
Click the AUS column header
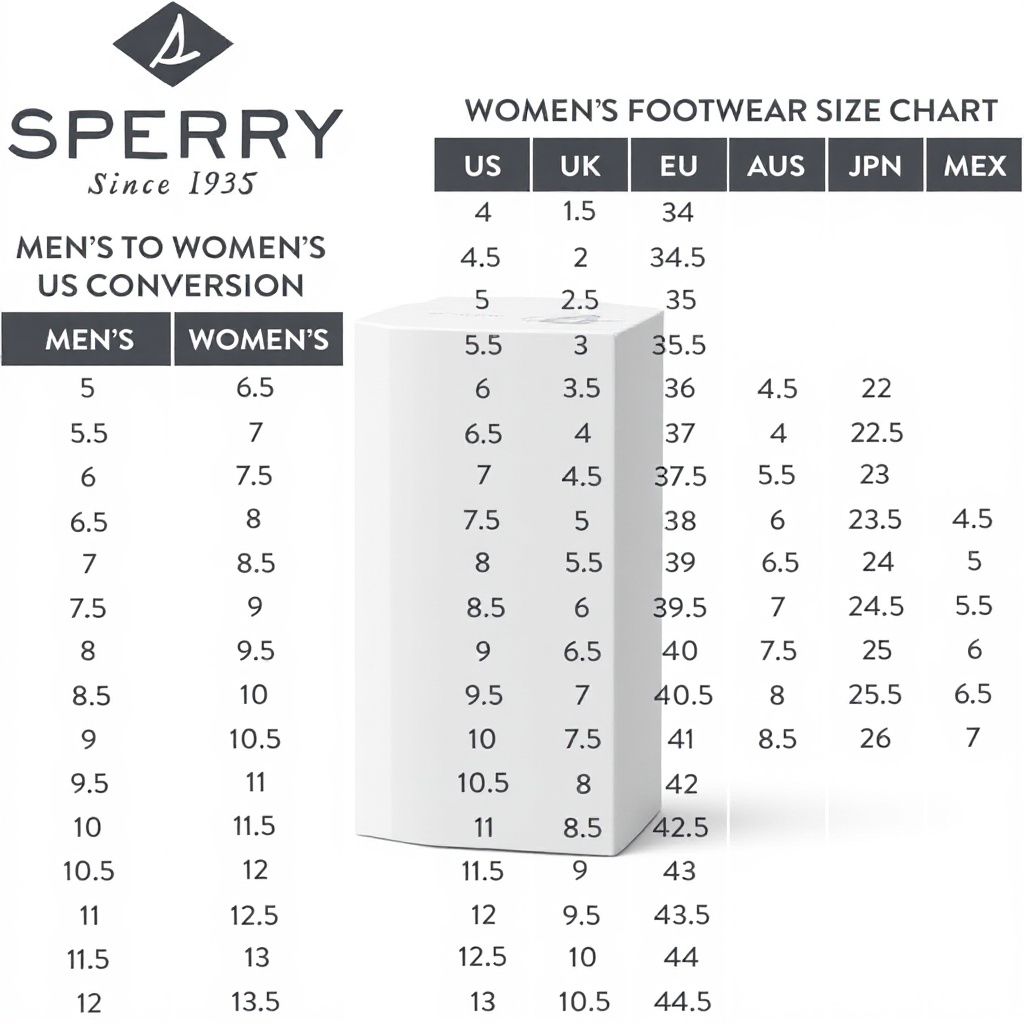click(777, 165)
